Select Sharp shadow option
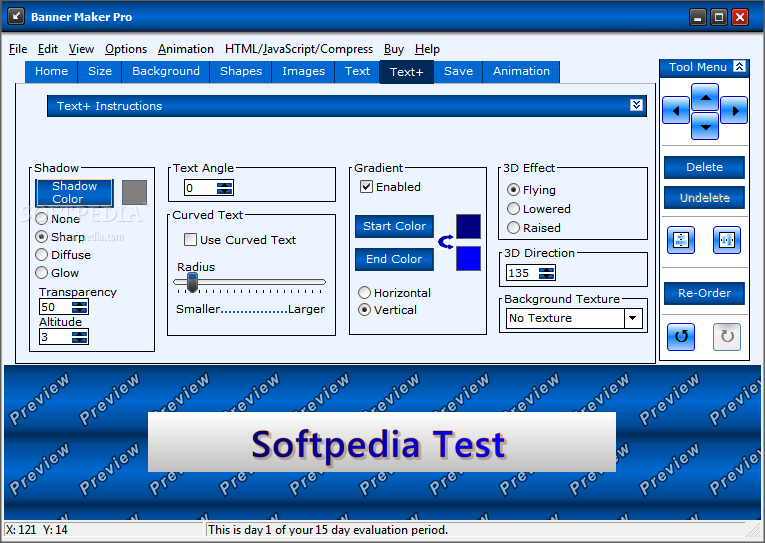 point(41,237)
